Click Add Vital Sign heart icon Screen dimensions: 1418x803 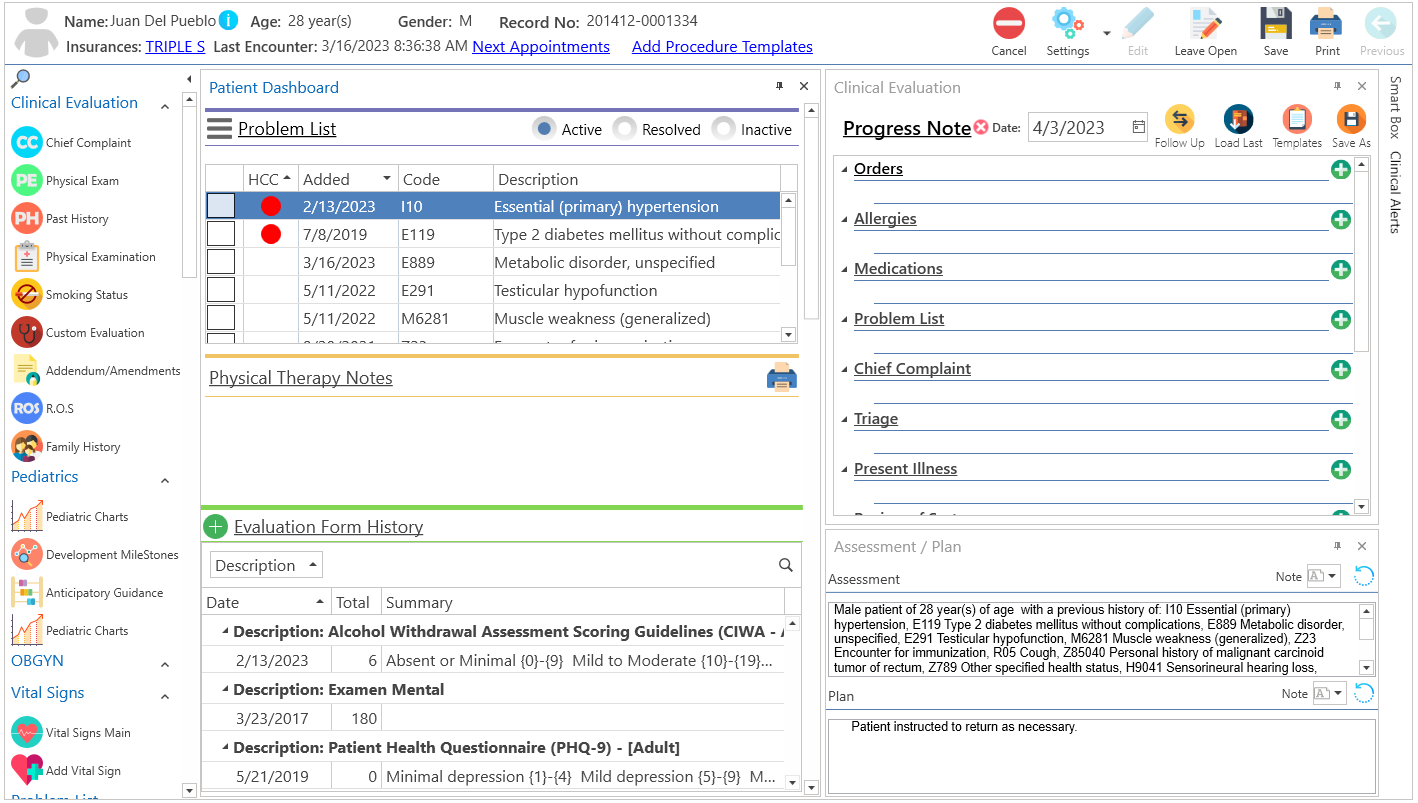[x=27, y=770]
